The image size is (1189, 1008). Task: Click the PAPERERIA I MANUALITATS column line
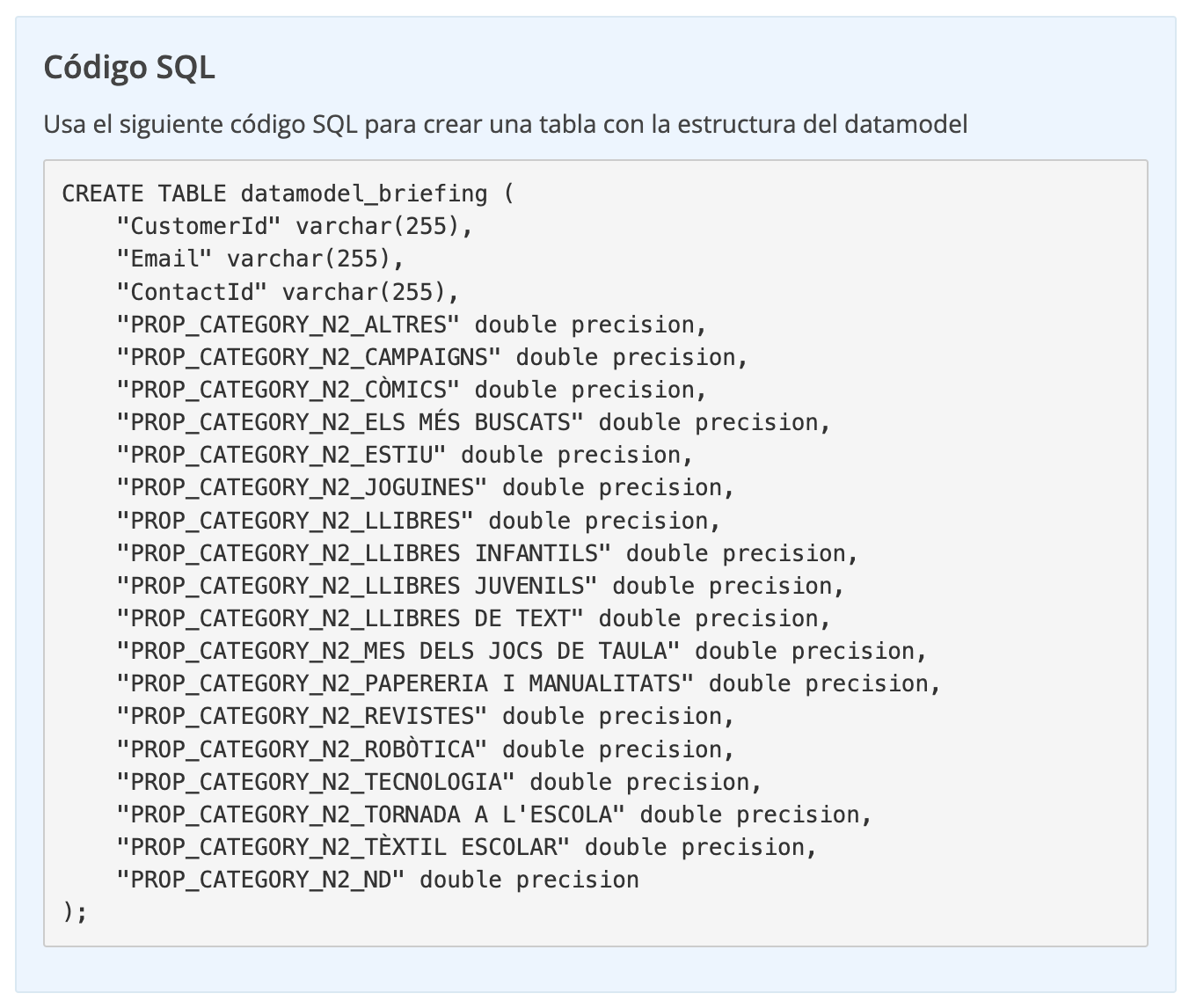[x=528, y=683]
